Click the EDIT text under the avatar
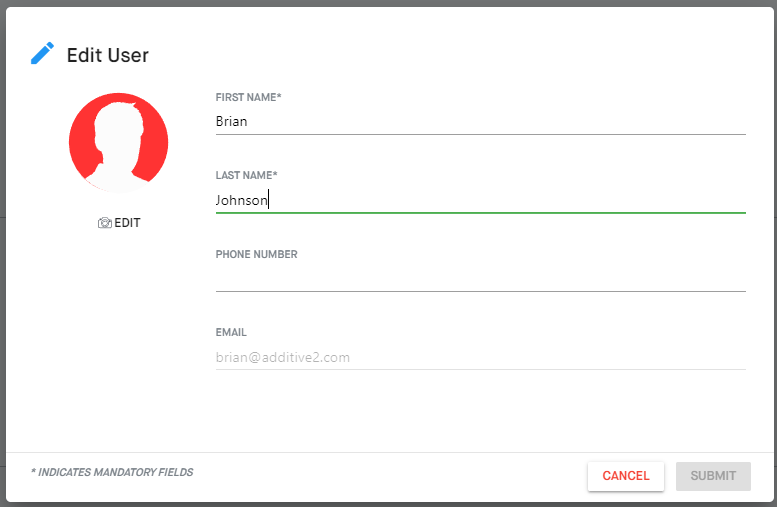 (127, 223)
